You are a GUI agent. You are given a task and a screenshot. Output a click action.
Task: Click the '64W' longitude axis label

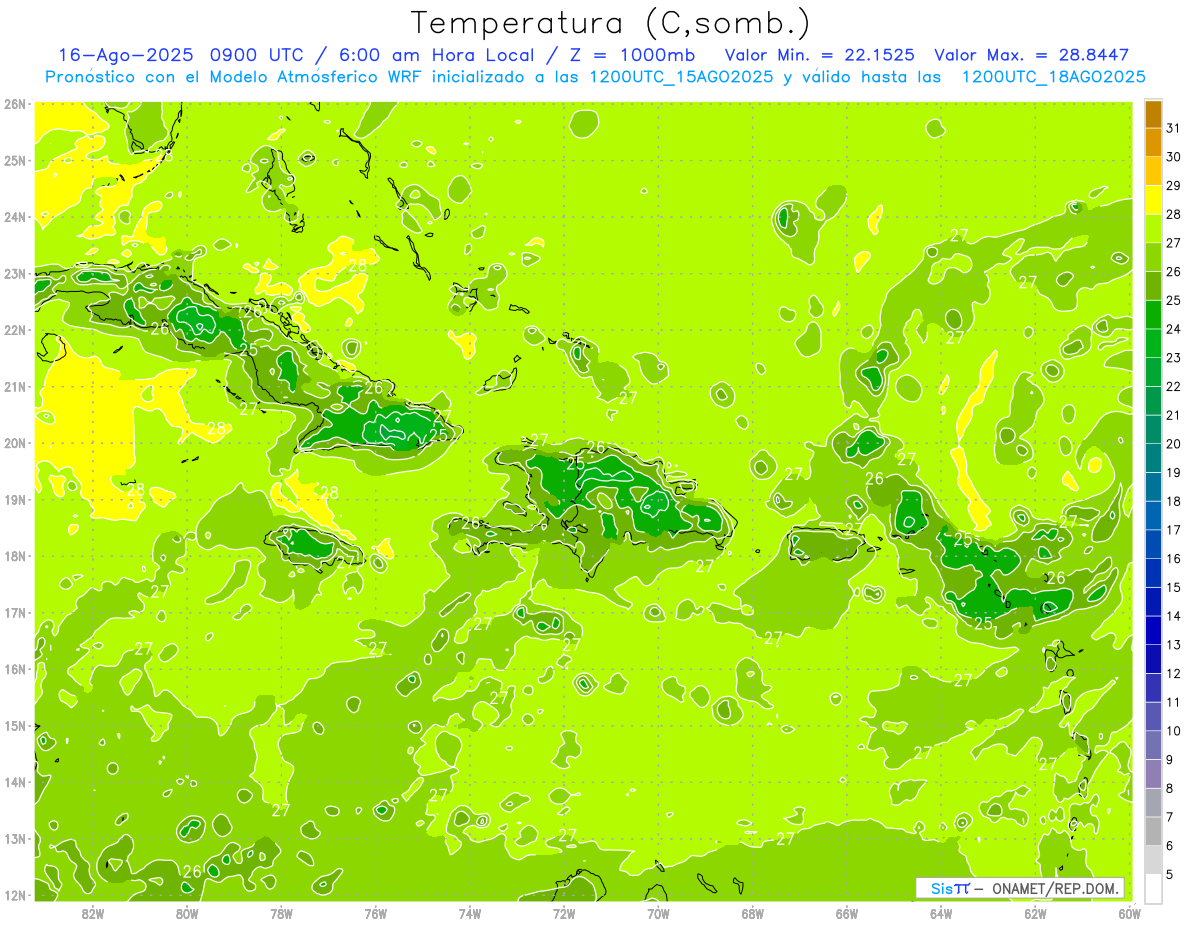coord(940,914)
